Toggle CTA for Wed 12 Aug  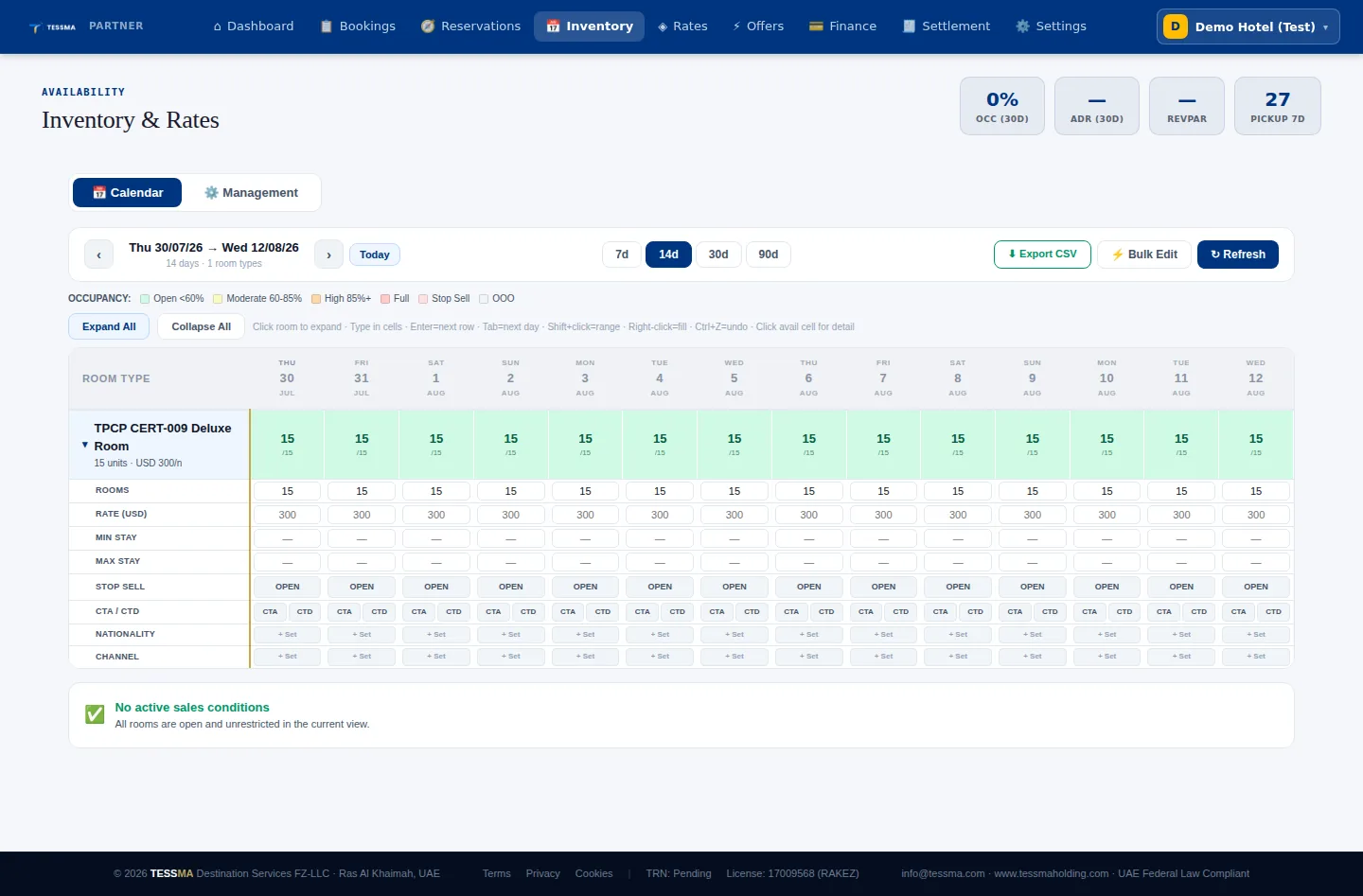tap(1238, 611)
